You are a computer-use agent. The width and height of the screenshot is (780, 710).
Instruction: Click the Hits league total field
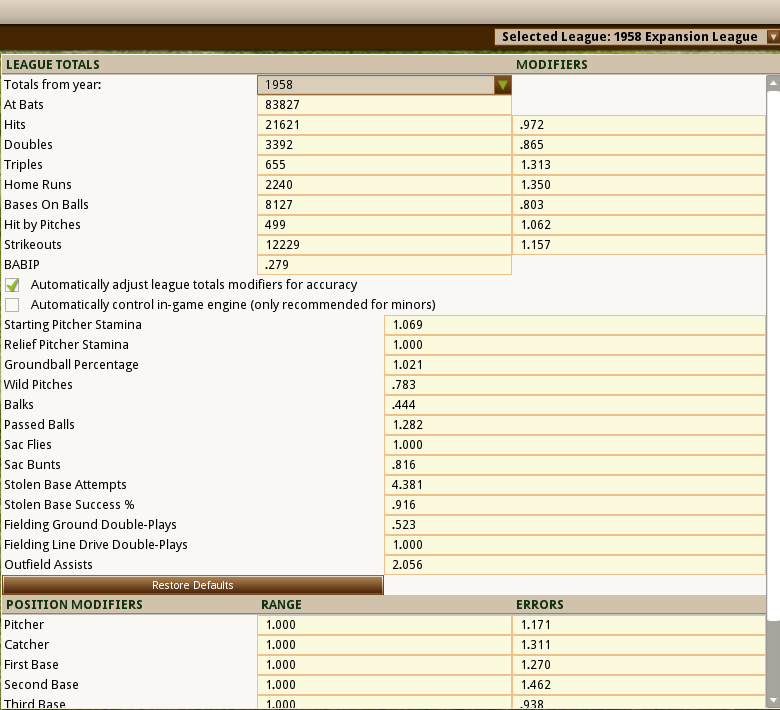click(384, 125)
